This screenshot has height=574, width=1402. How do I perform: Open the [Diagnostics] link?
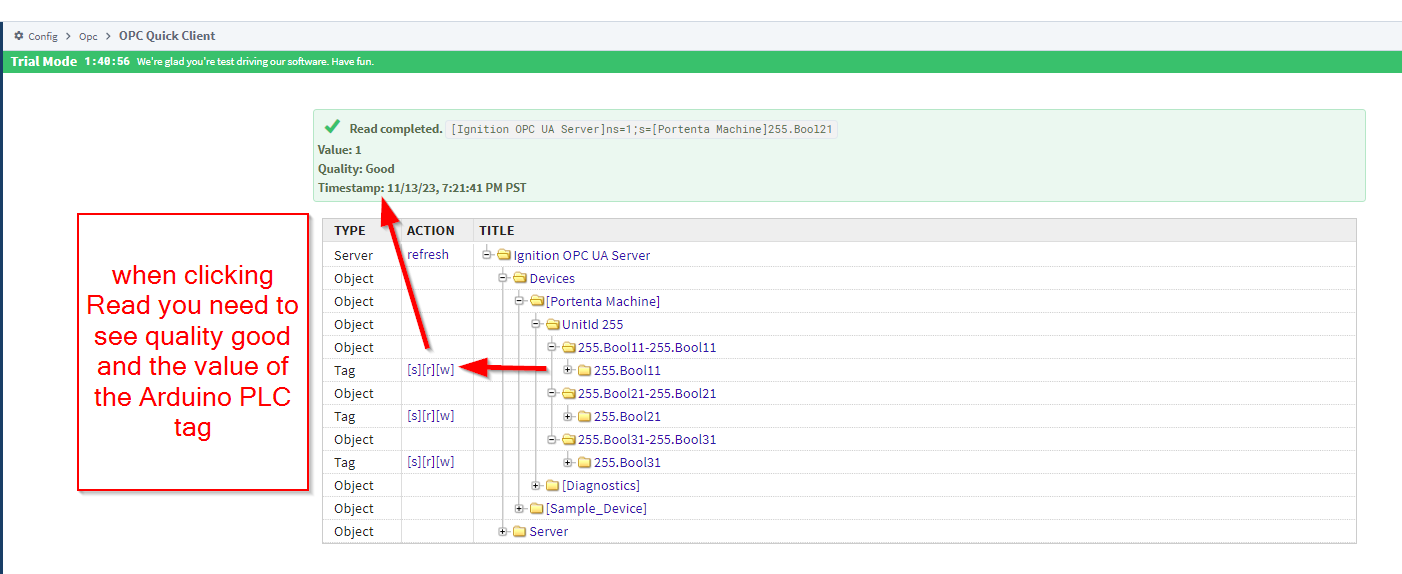click(600, 485)
